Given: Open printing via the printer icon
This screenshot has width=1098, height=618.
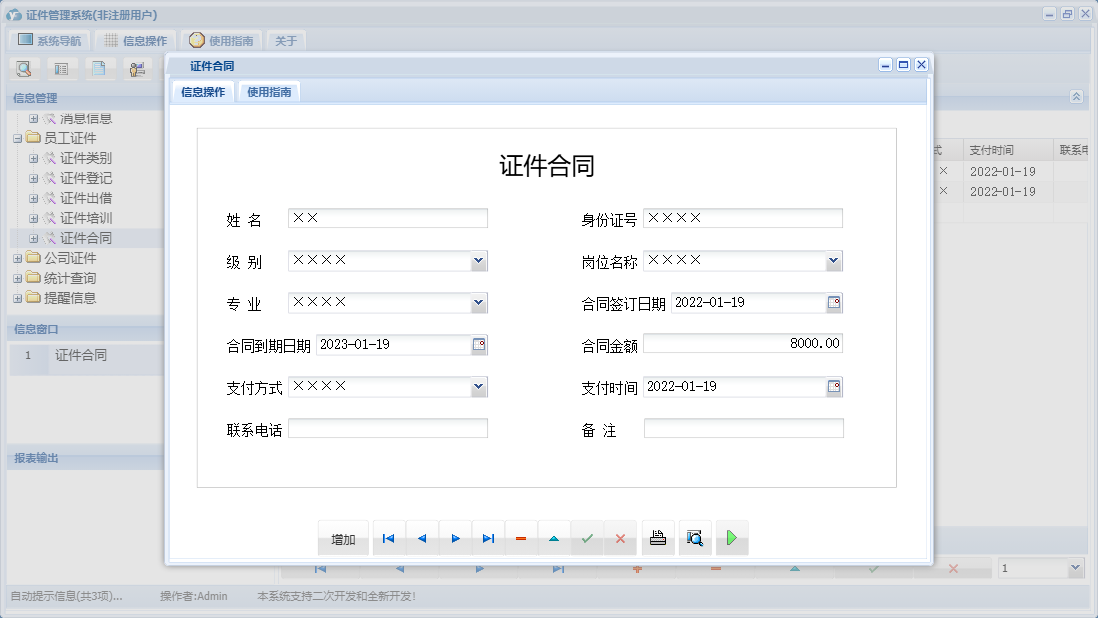Looking at the screenshot, I should point(658,538).
